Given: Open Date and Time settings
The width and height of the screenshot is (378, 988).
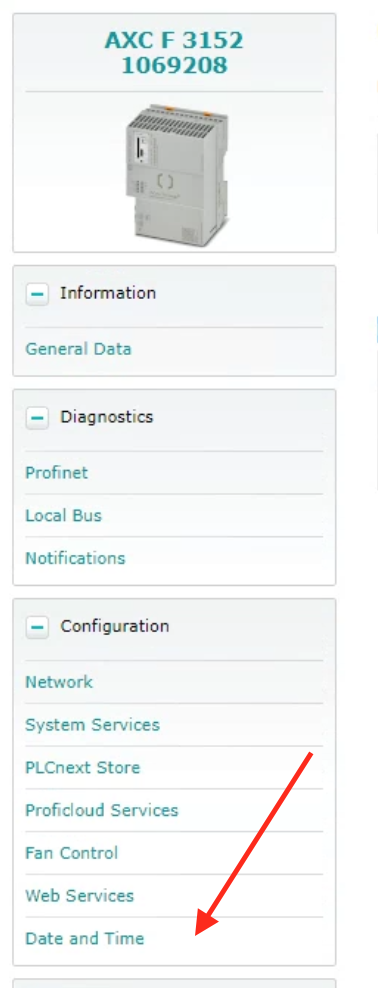Looking at the screenshot, I should [85, 939].
